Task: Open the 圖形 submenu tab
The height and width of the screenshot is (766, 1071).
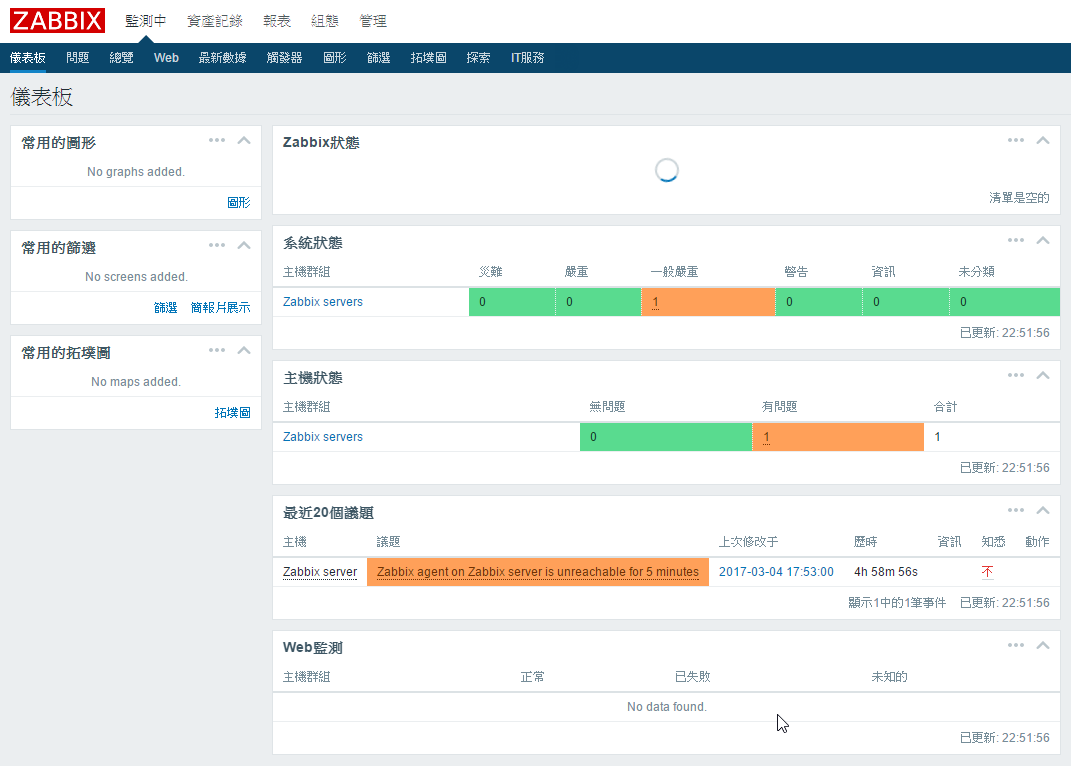Action: (x=335, y=58)
